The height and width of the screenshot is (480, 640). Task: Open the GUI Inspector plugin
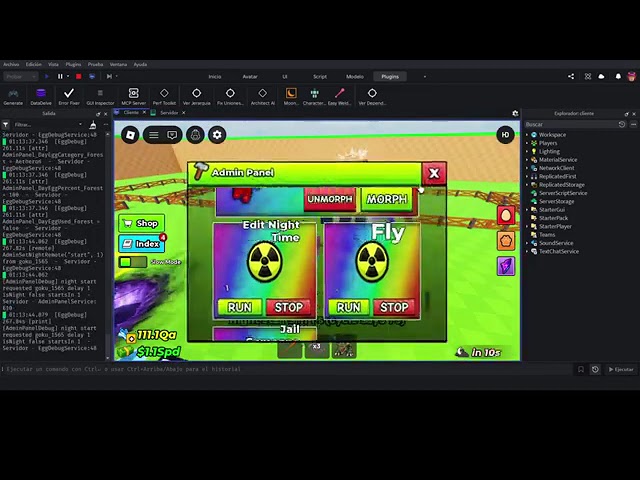(x=100, y=96)
